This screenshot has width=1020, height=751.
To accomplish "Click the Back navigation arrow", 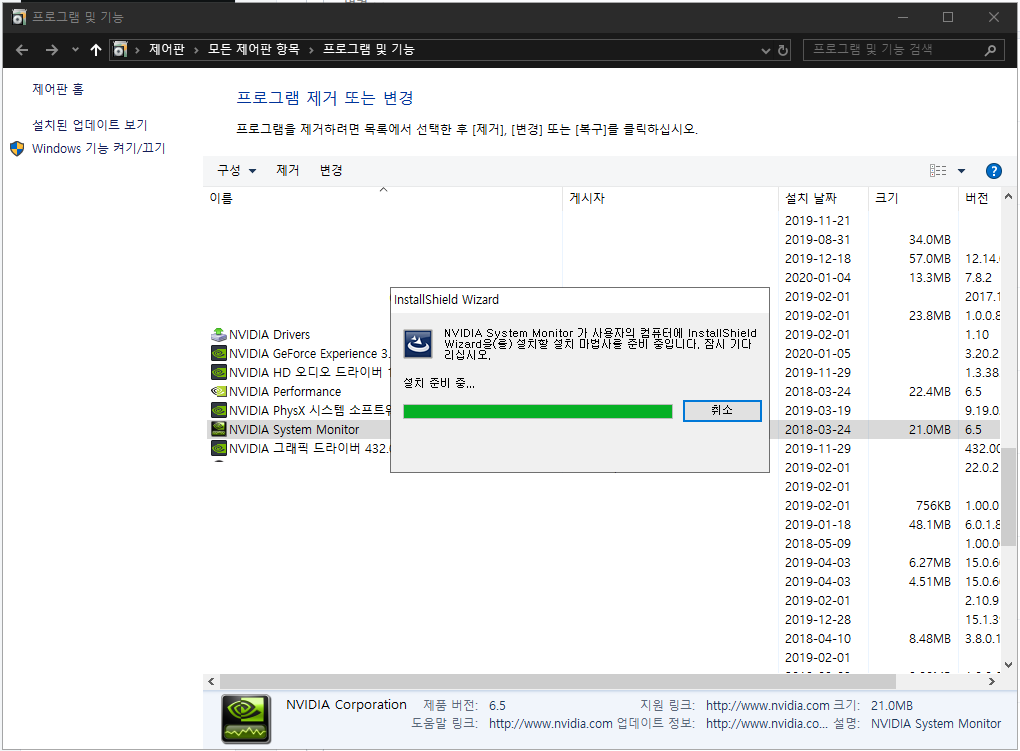I will 22,49.
